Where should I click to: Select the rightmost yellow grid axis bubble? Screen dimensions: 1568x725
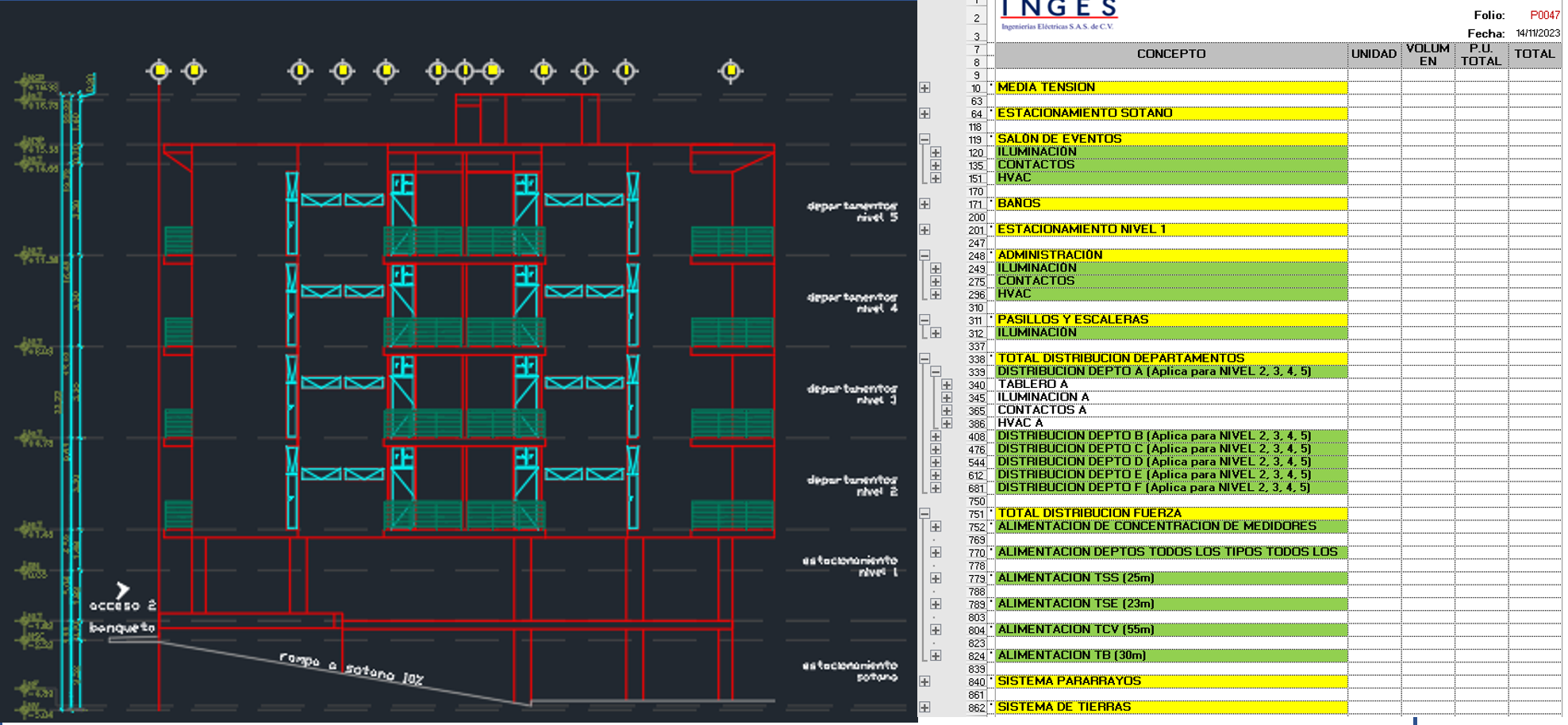730,71
